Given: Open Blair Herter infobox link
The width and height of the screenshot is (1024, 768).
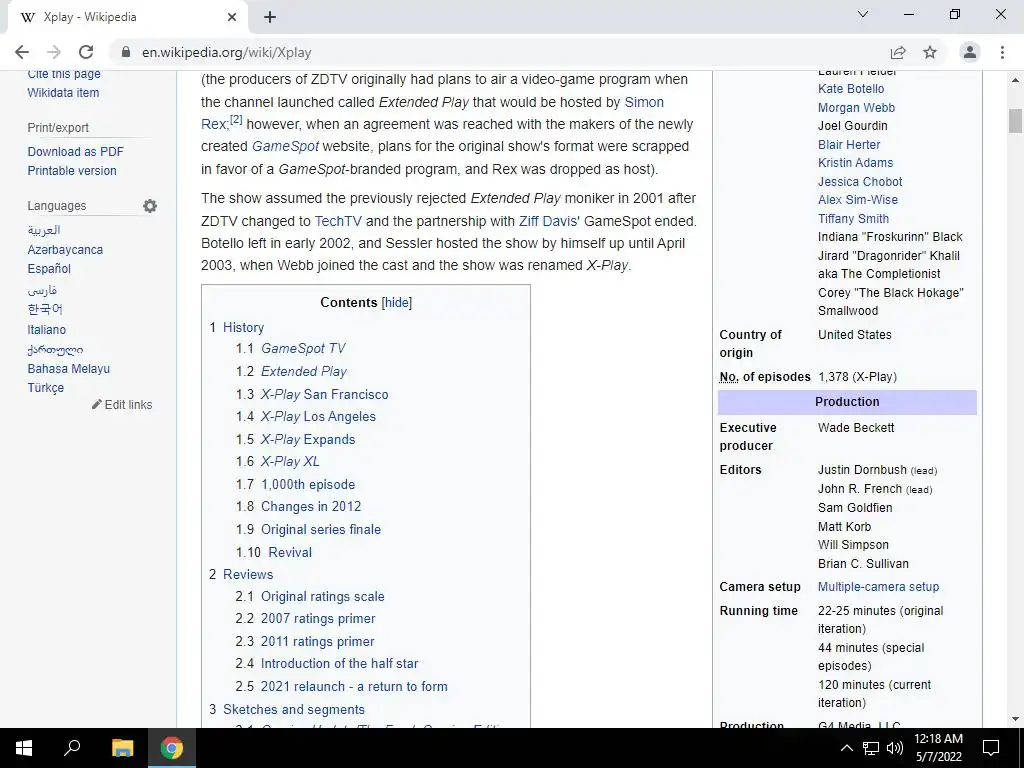Looking at the screenshot, I should coord(849,144).
